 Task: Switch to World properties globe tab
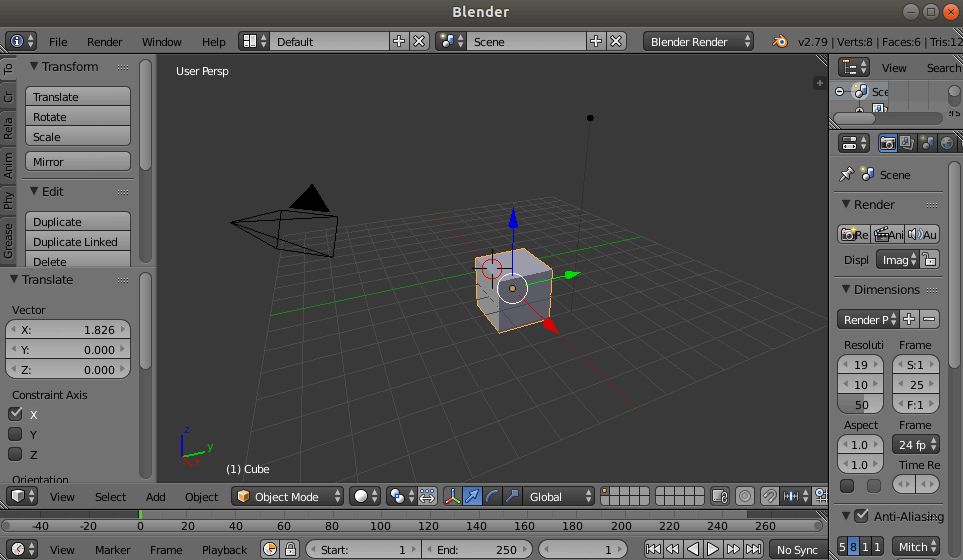tap(947, 143)
